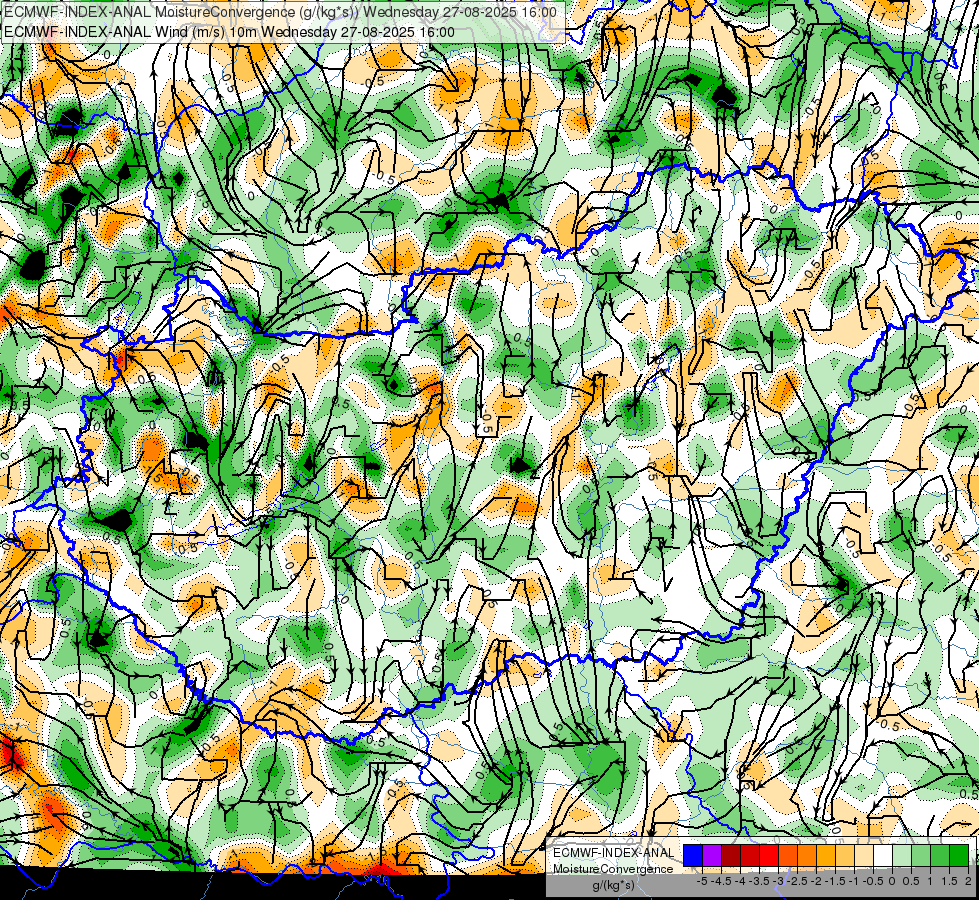Select the white legend color swatch
Image resolution: width=979 pixels, height=900 pixels.
(883, 855)
